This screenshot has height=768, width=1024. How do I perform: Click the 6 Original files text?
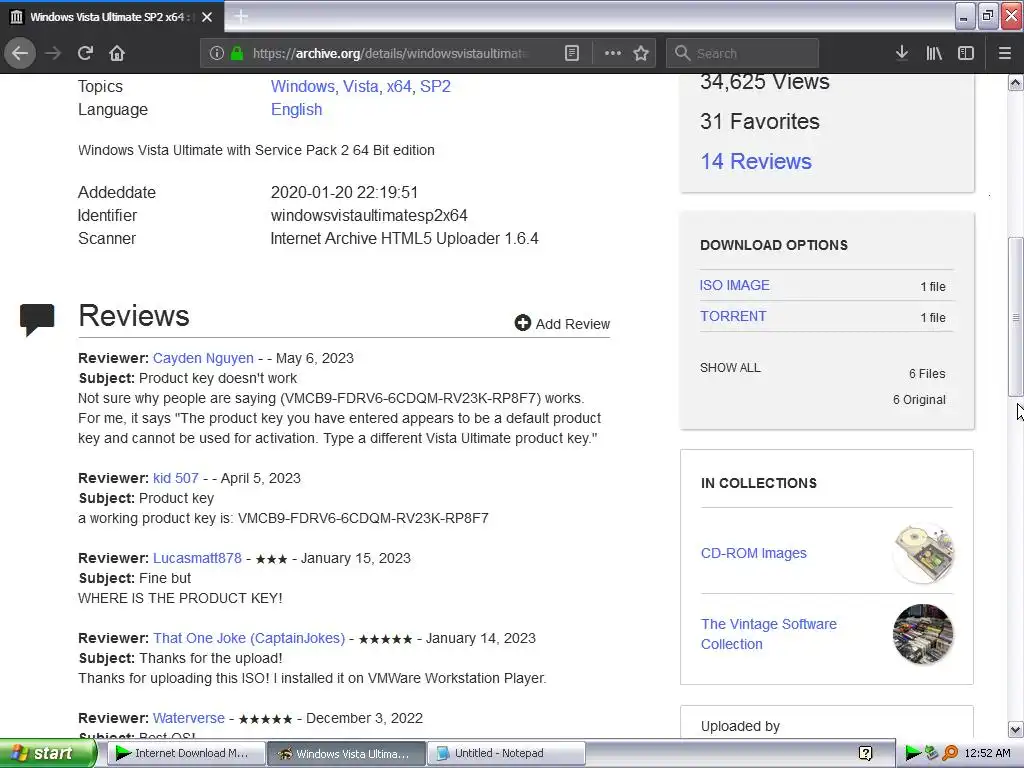919,400
